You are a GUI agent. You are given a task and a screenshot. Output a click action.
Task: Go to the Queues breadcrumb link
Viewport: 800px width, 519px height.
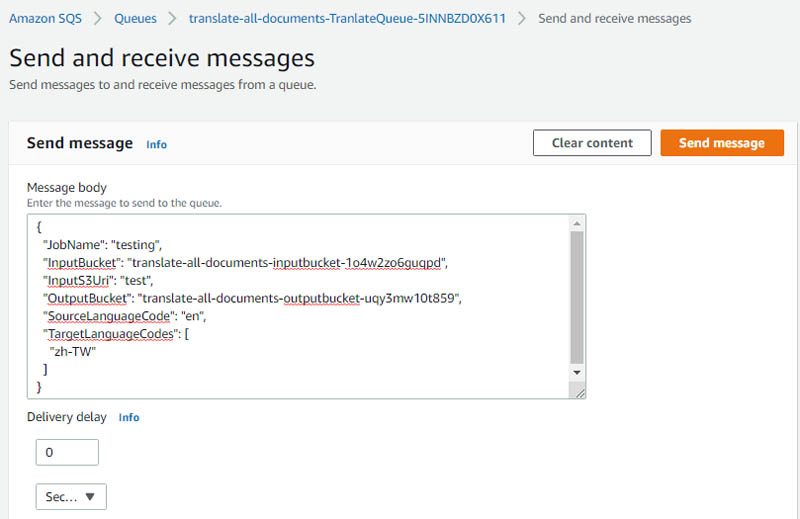tap(135, 19)
